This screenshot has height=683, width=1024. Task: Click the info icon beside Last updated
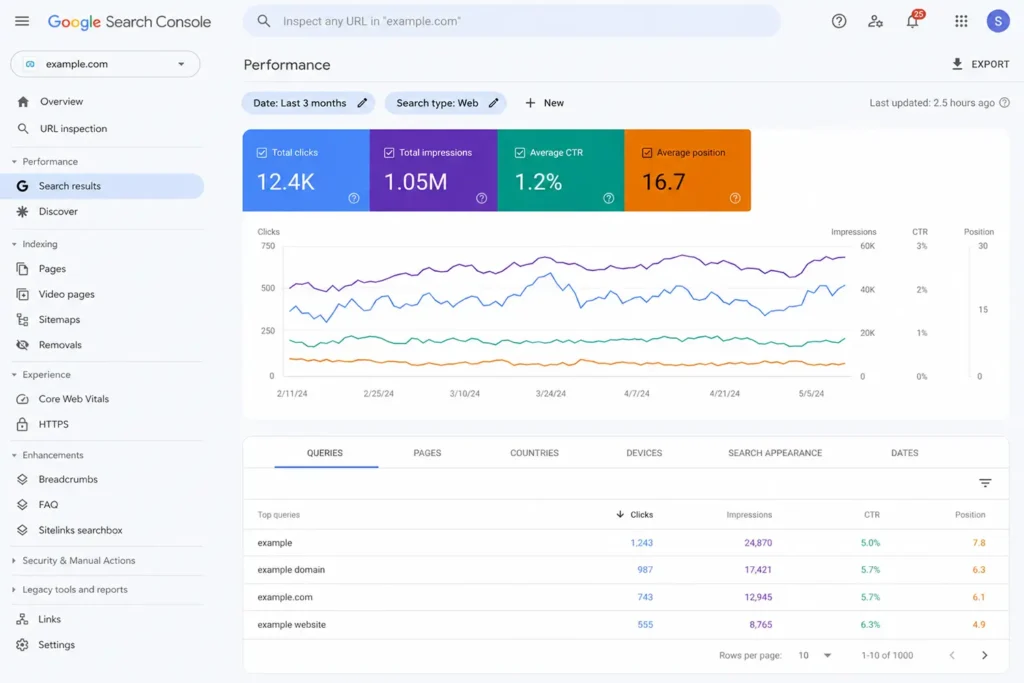[x=1005, y=103]
